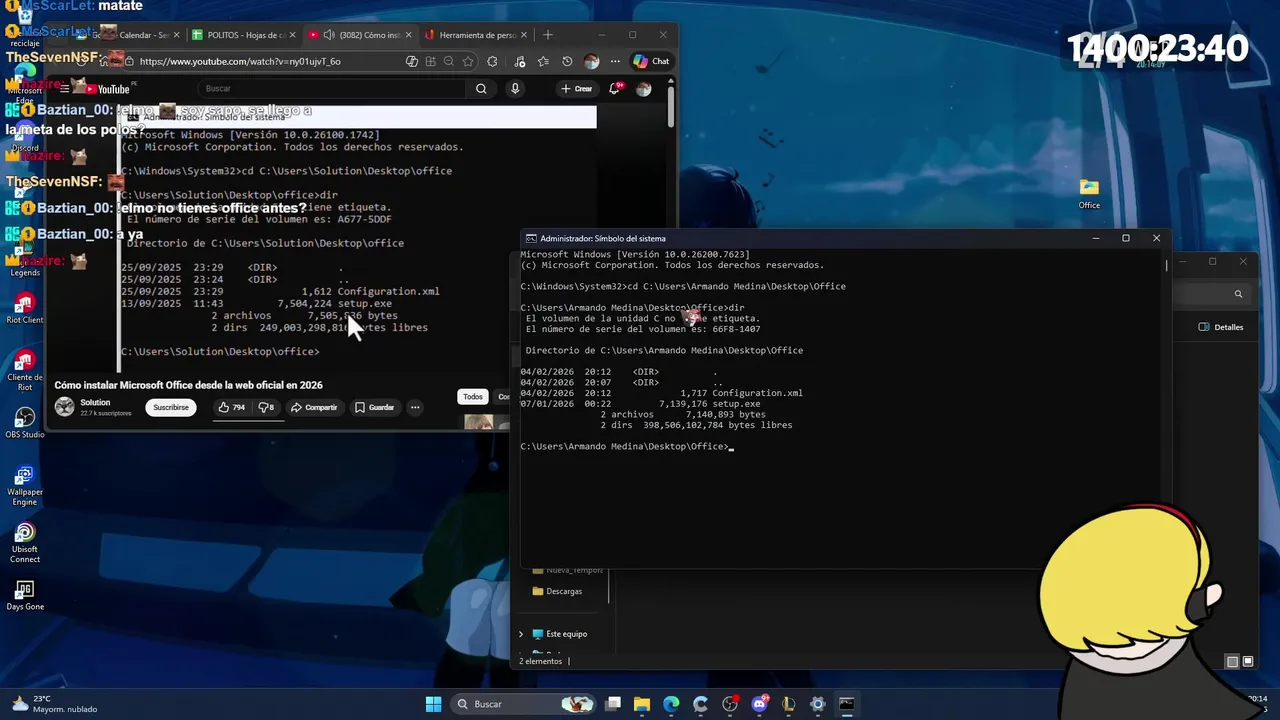The width and height of the screenshot is (1280, 720).
Task: Open Edge settings and more menu
Action: click(x=615, y=61)
